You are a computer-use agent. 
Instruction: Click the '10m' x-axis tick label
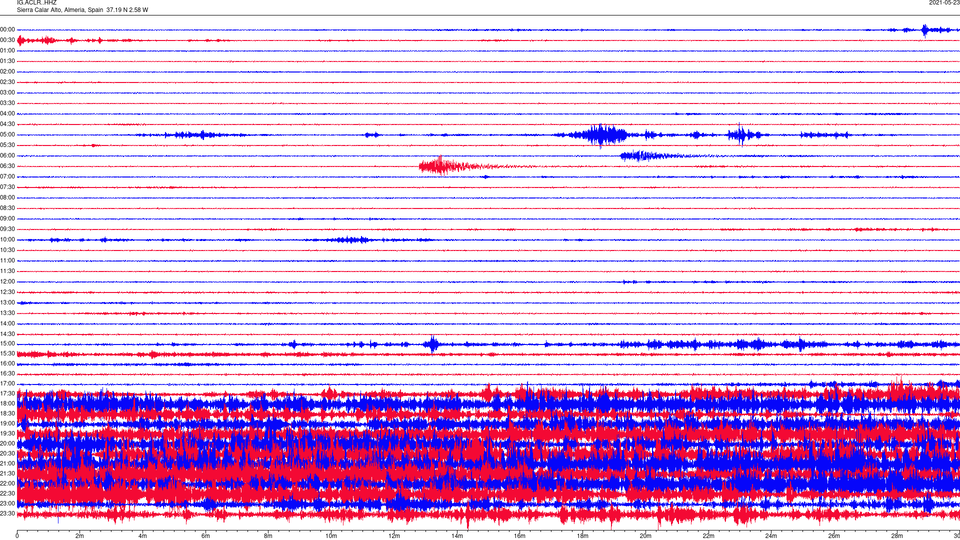point(331,536)
